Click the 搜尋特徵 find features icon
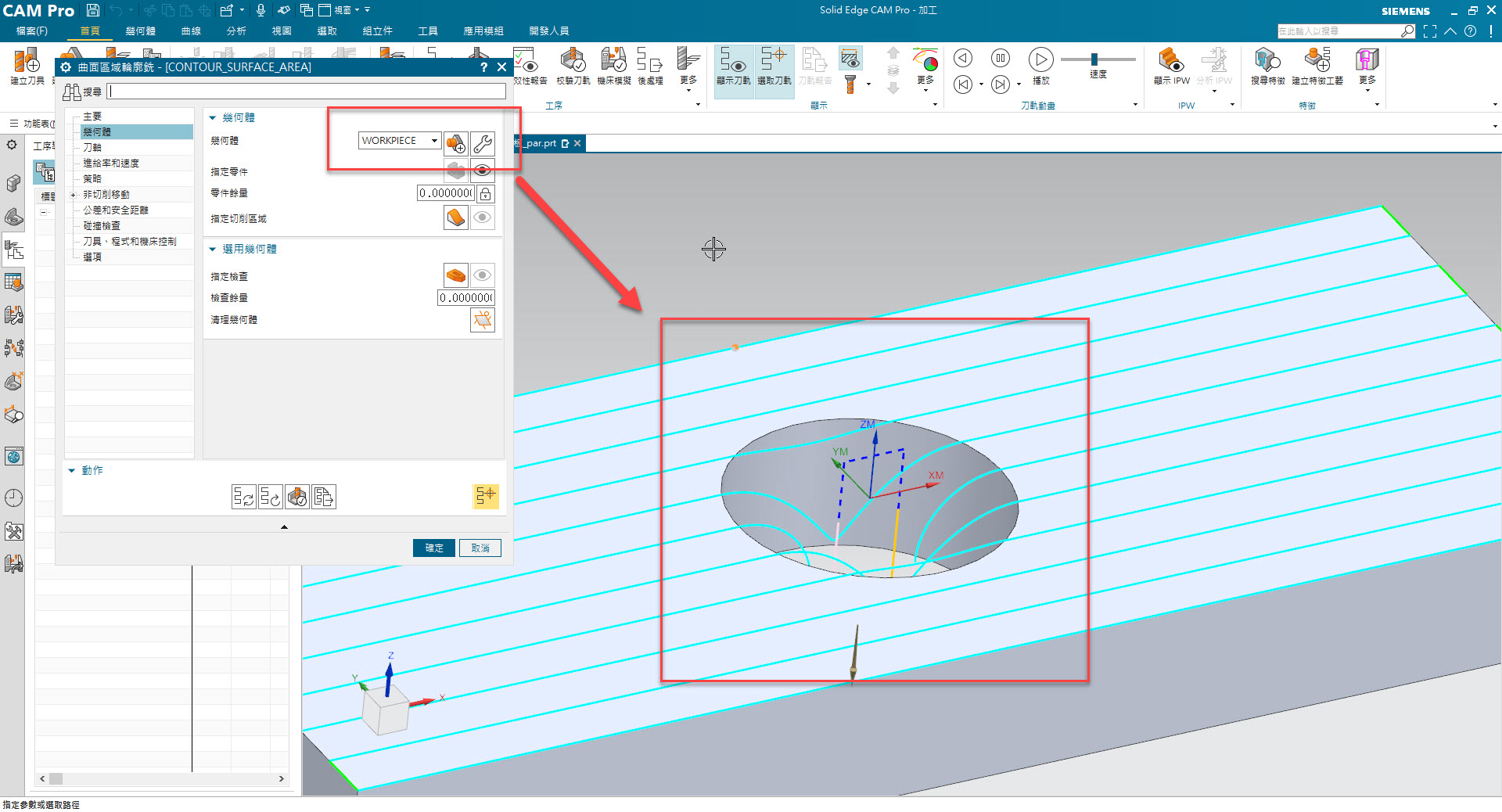The image size is (1502, 812). [1267, 66]
